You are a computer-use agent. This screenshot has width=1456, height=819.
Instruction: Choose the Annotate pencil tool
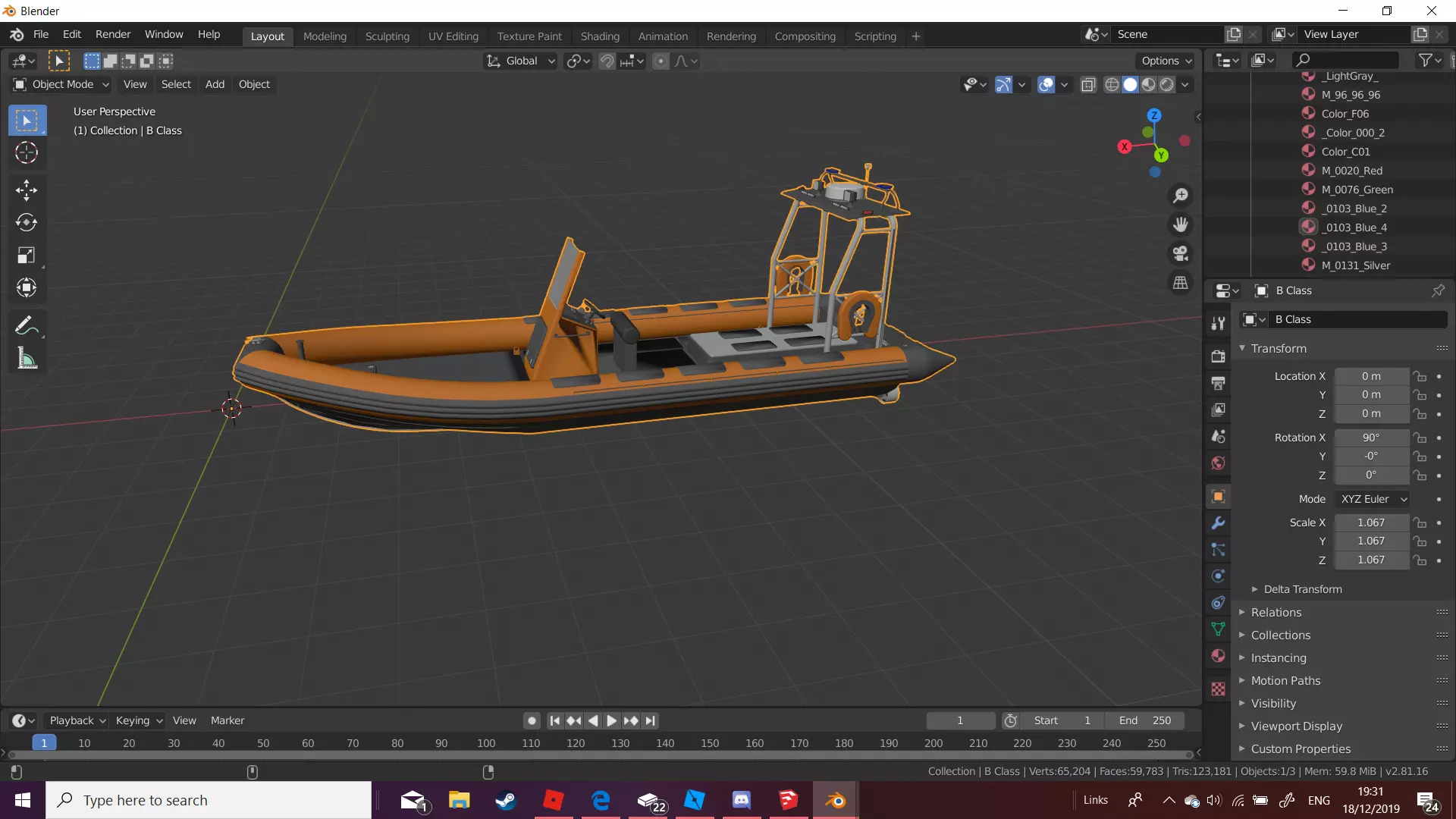27,326
